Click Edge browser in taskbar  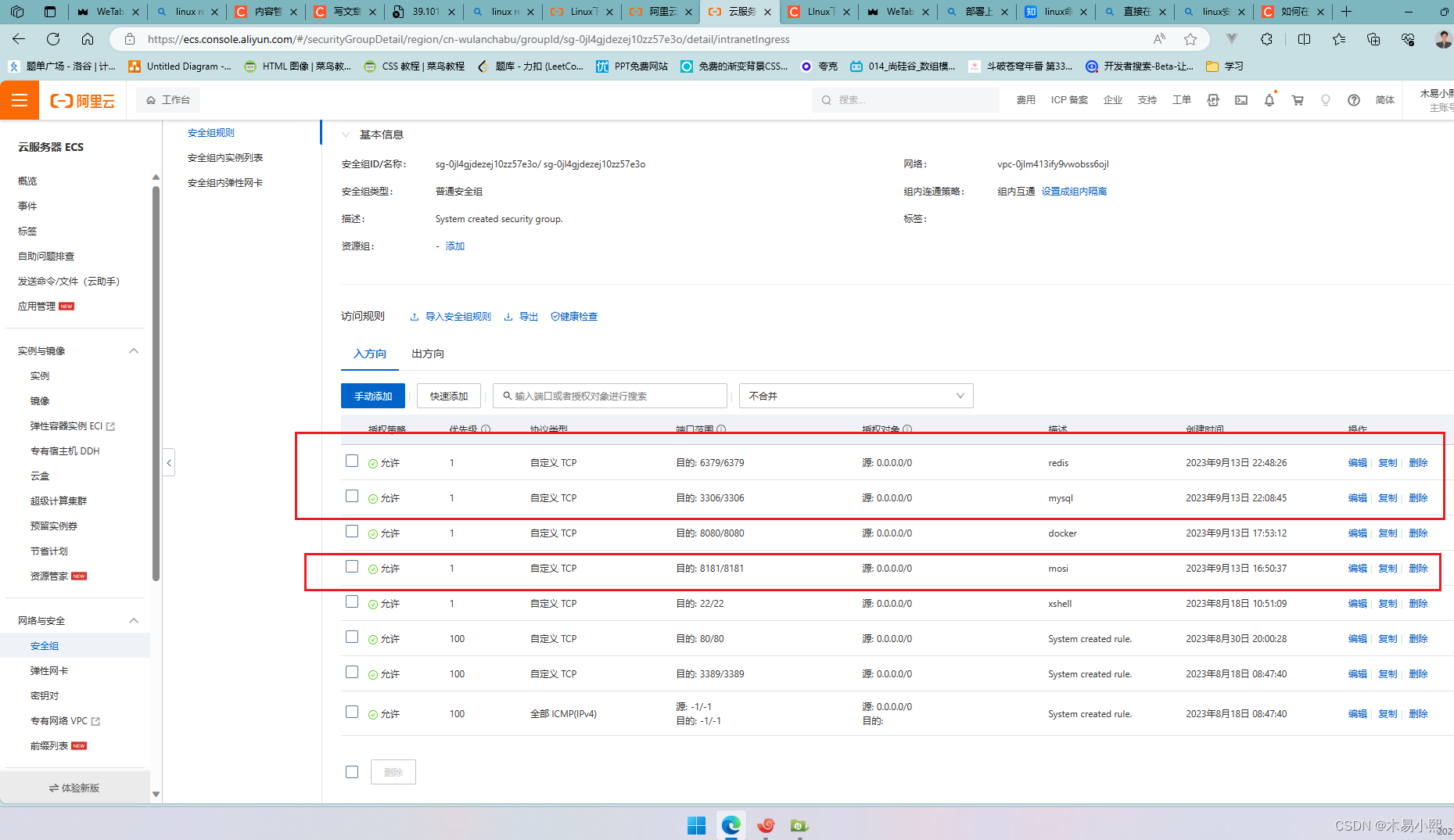tap(731, 825)
